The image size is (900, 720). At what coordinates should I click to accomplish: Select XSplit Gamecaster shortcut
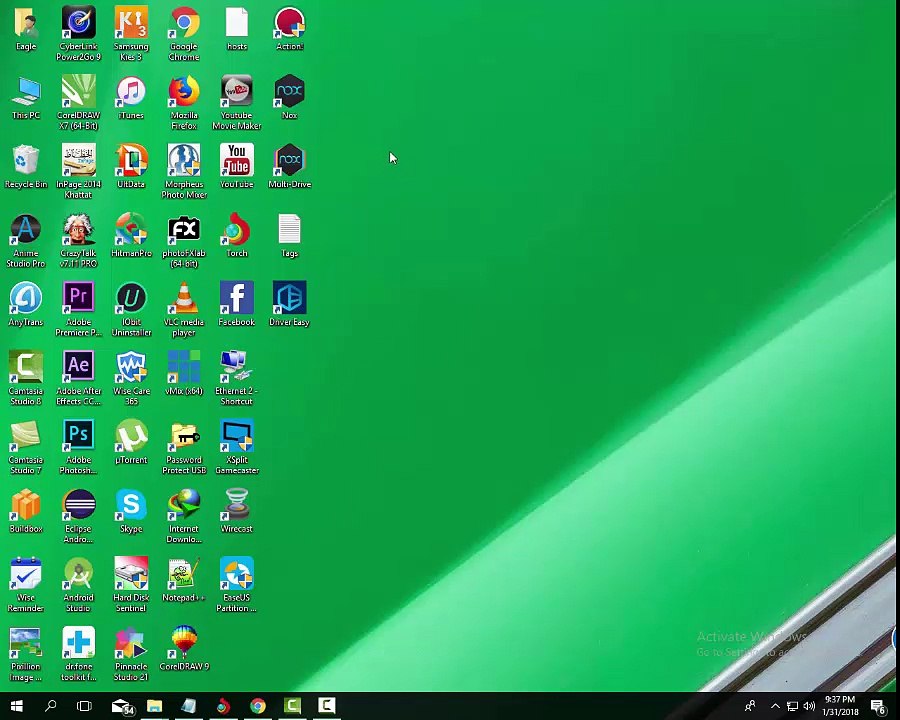236,436
